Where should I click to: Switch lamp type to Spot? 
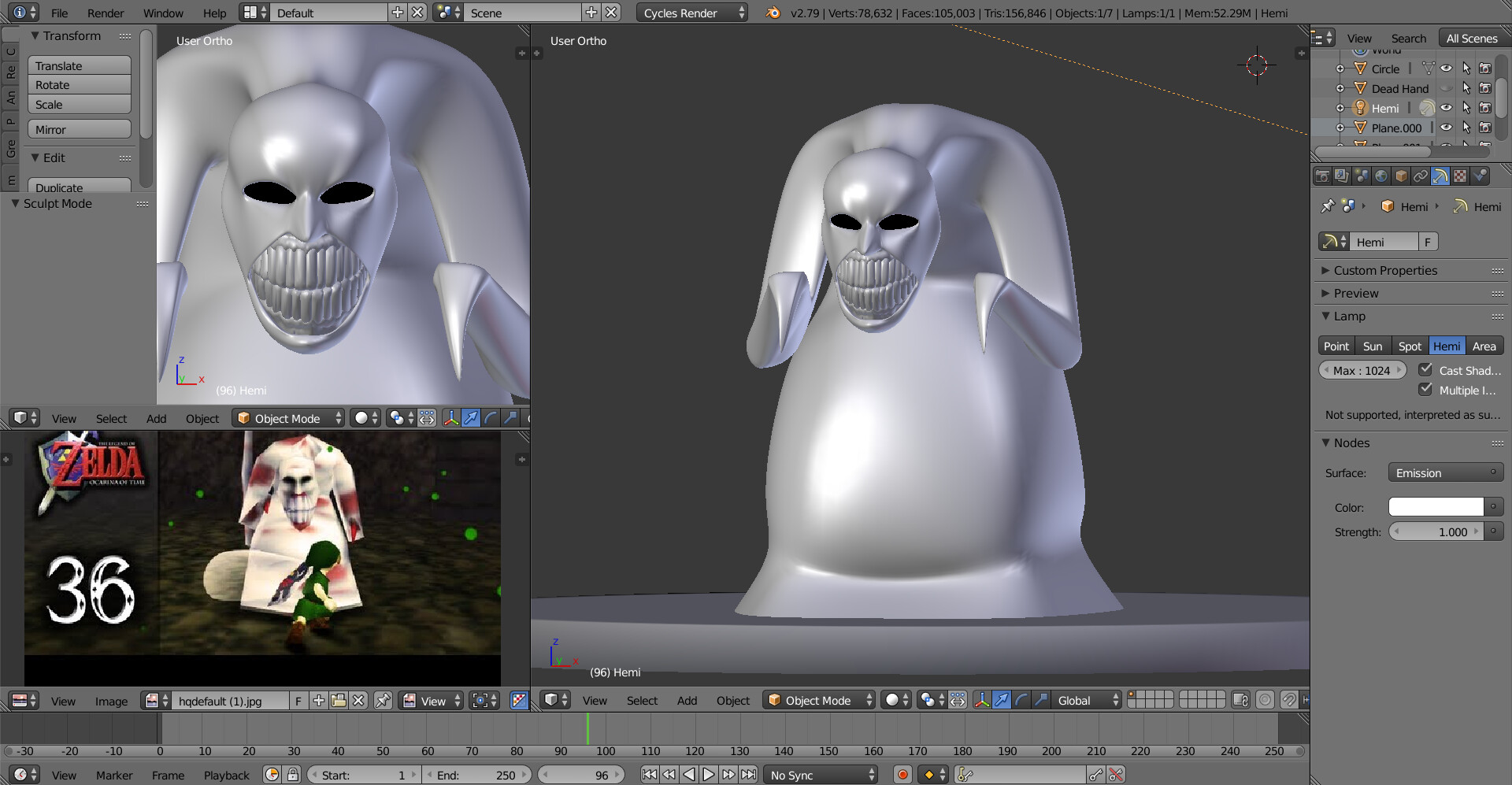click(1410, 346)
